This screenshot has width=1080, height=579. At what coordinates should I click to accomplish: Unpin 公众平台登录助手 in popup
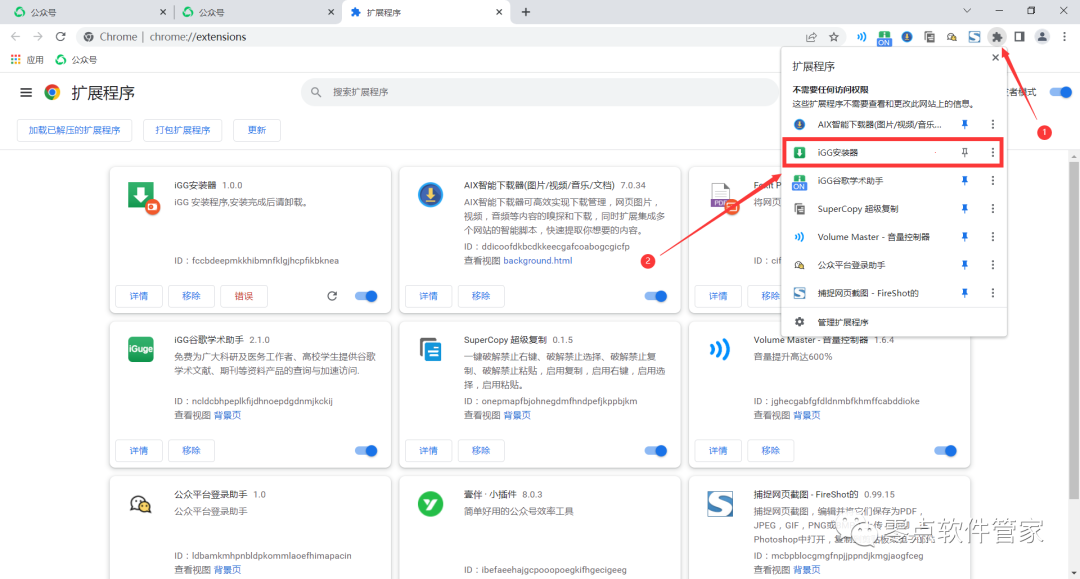click(965, 265)
